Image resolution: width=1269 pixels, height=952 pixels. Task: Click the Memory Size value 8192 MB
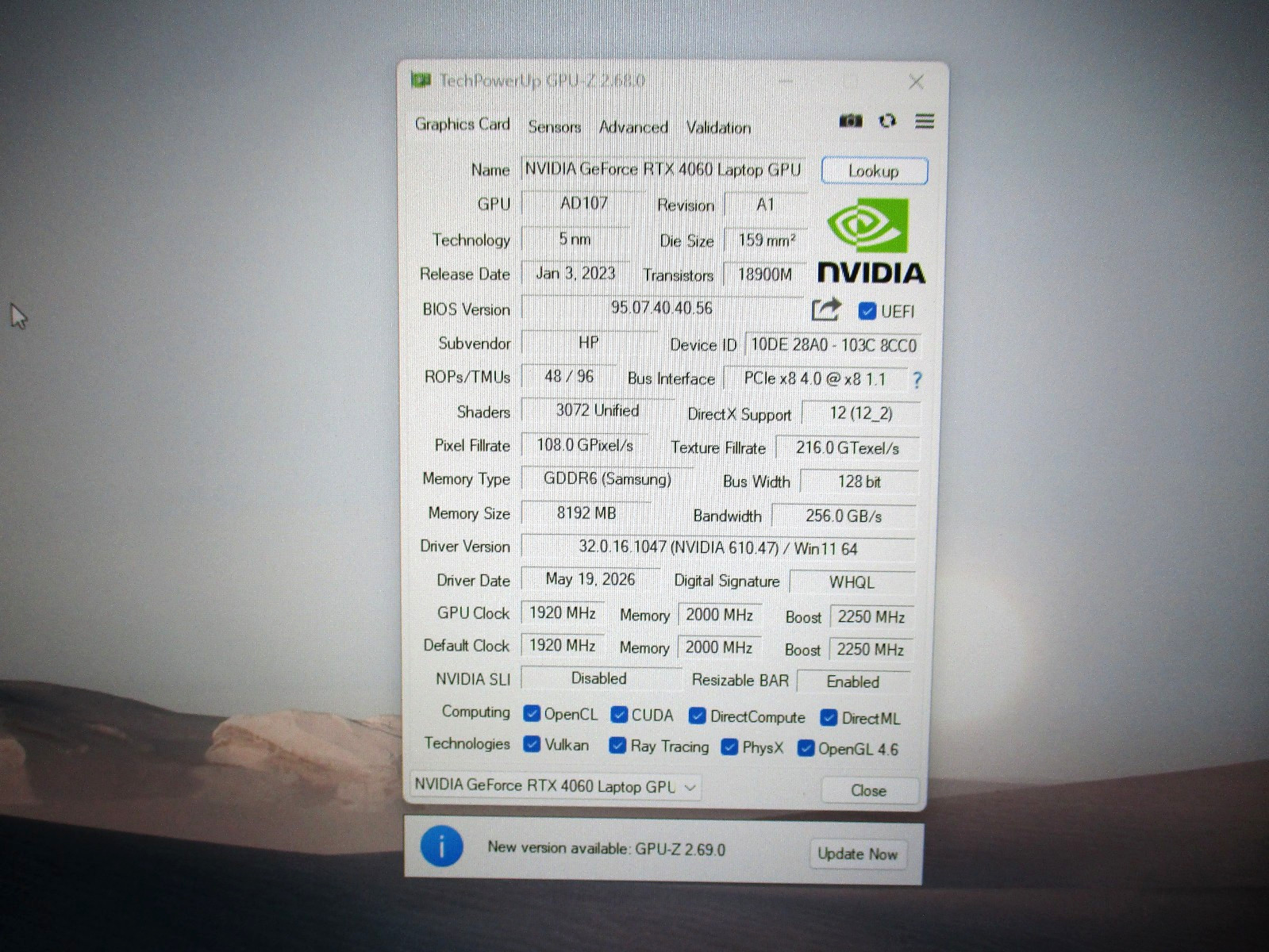pos(586,513)
